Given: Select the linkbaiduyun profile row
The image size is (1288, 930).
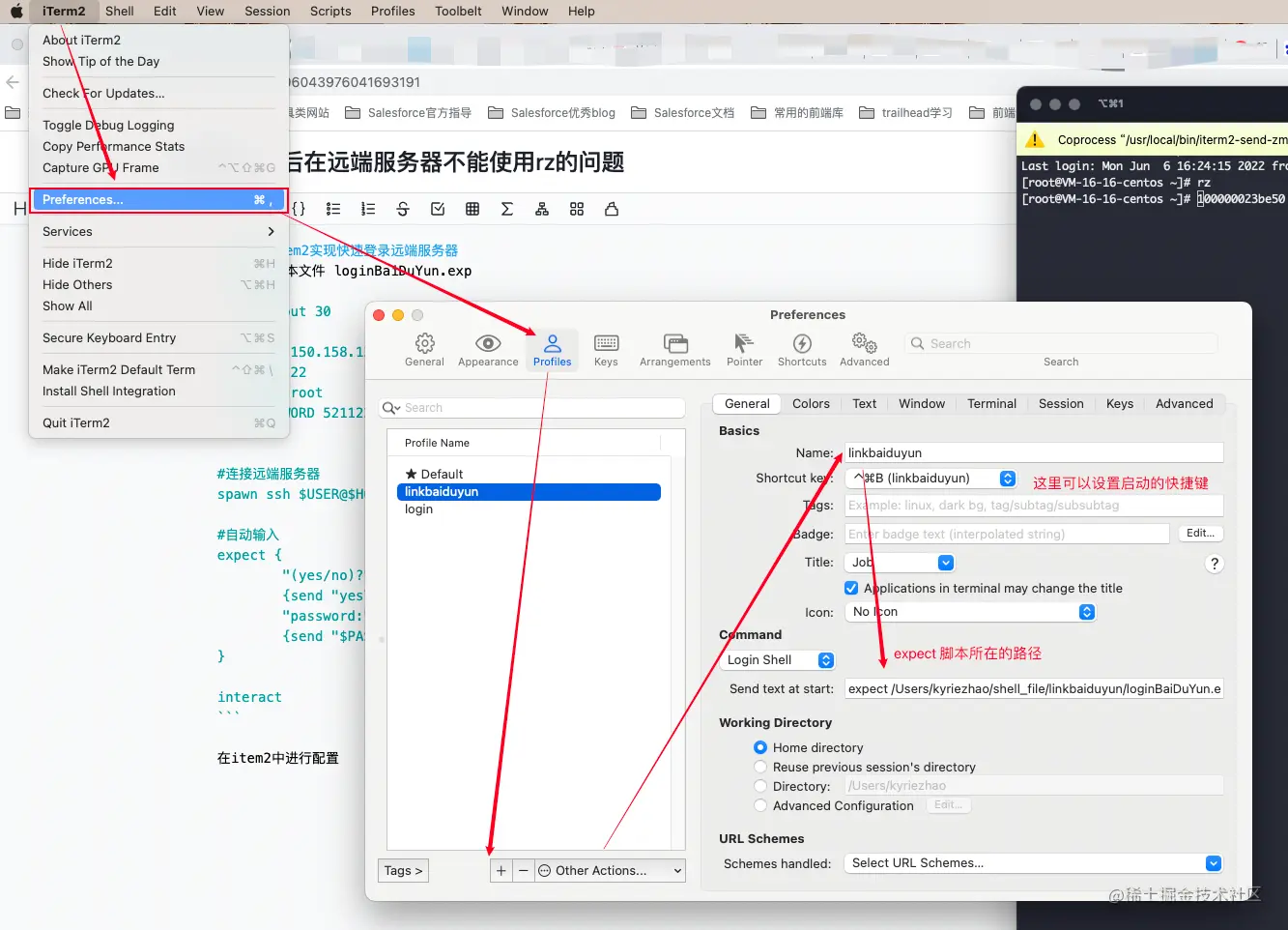Looking at the screenshot, I should click(x=529, y=491).
